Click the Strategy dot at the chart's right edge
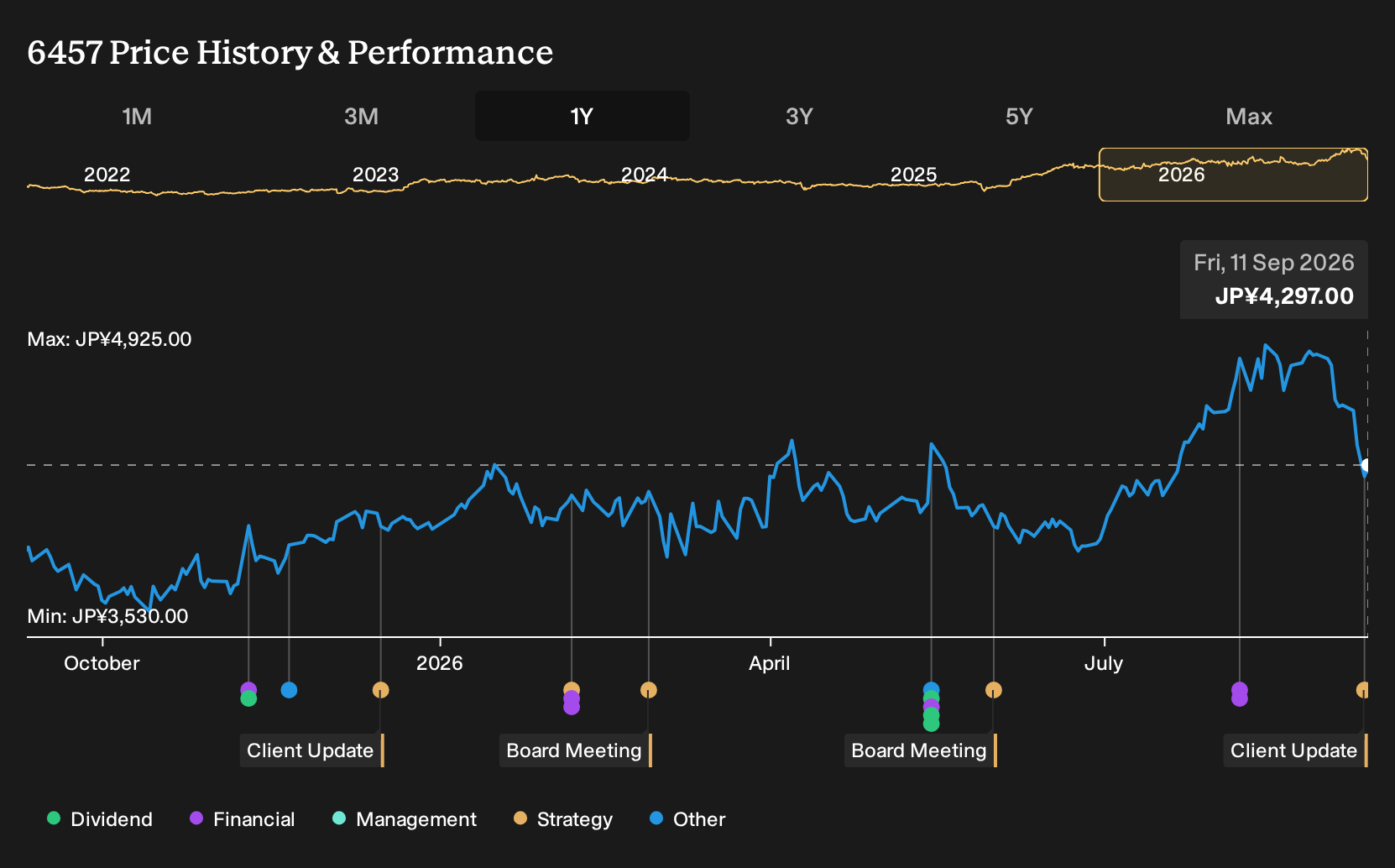 click(1362, 690)
